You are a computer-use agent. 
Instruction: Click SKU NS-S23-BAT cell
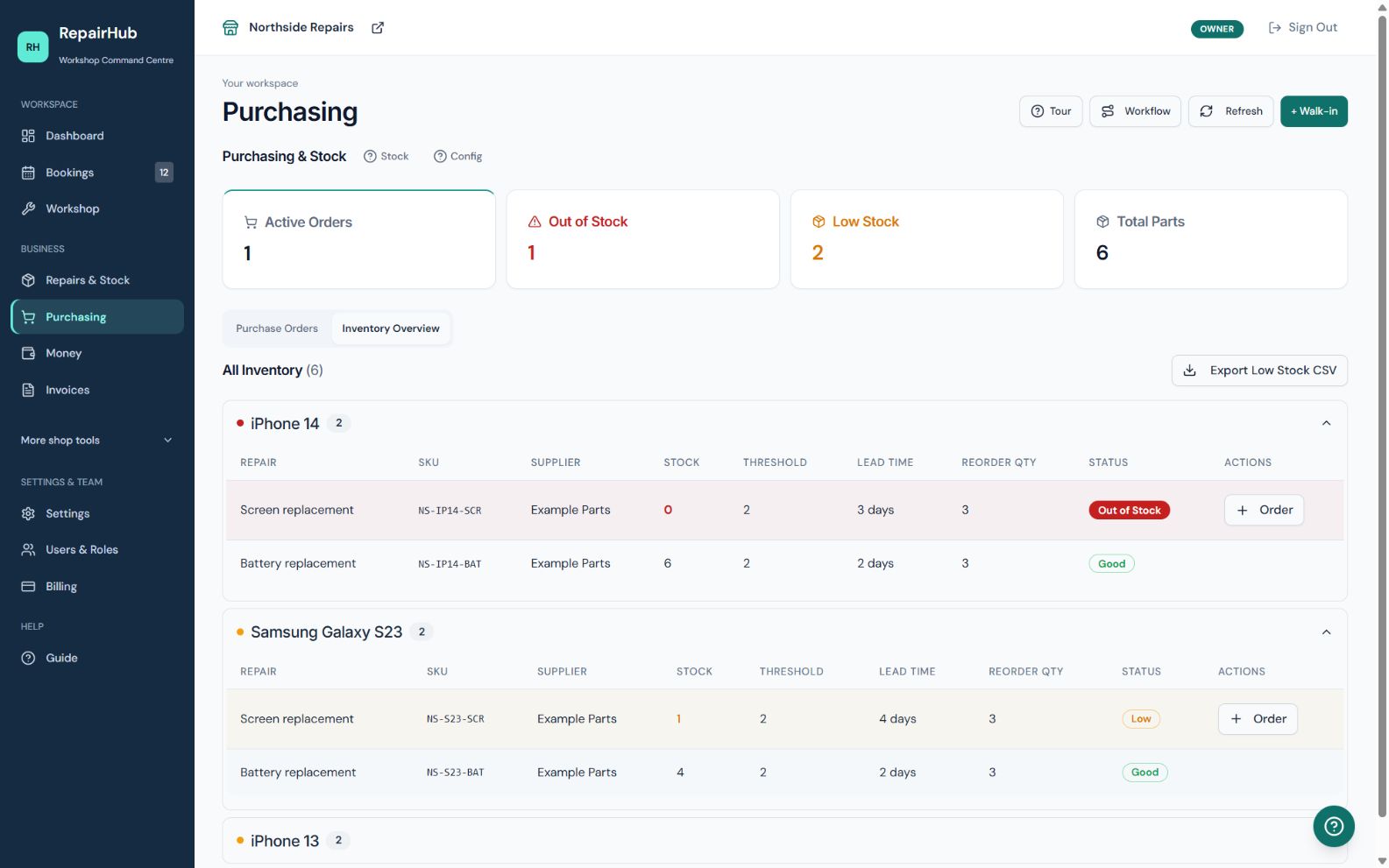[455, 773]
